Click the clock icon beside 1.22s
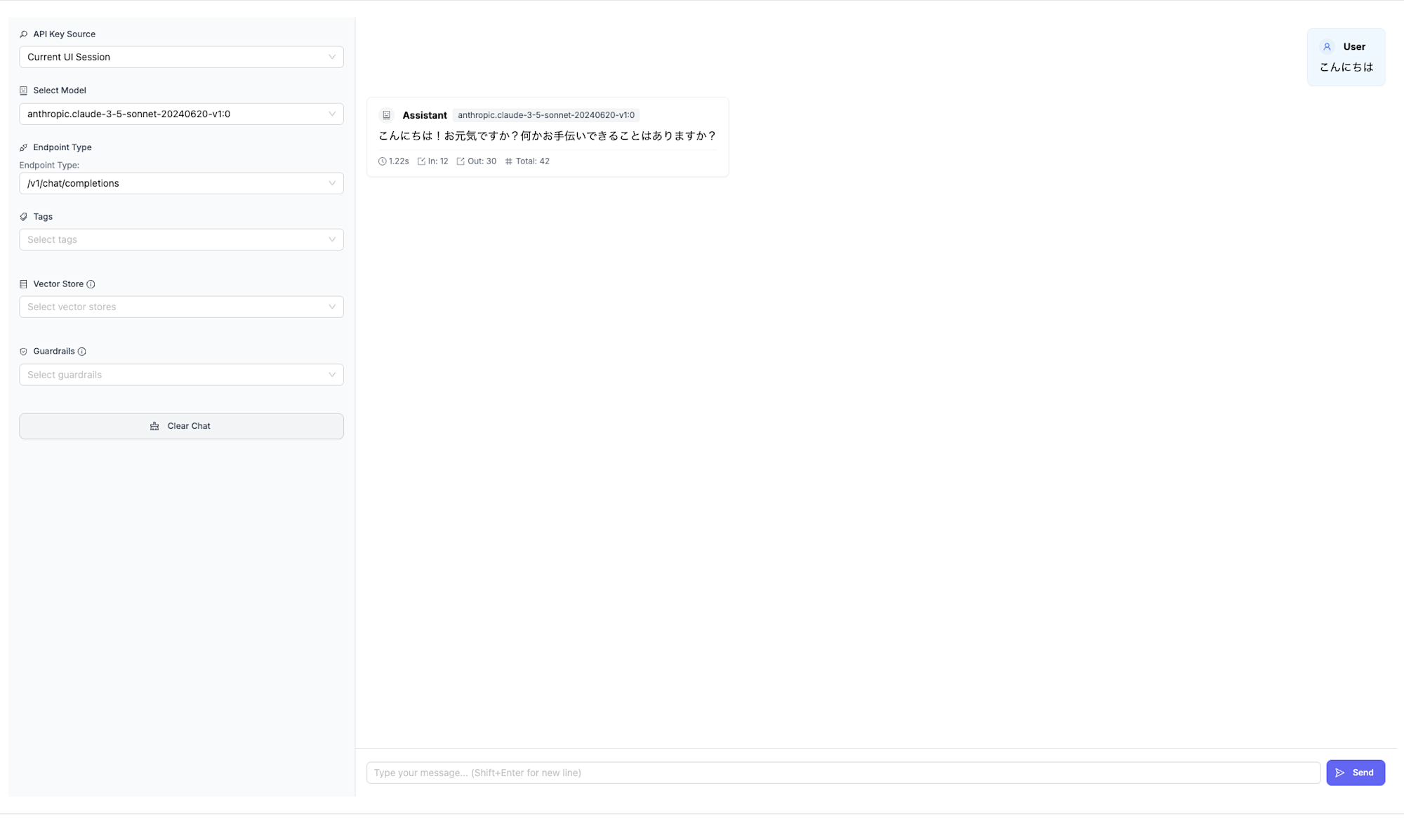The image size is (1404, 840). coord(382,161)
